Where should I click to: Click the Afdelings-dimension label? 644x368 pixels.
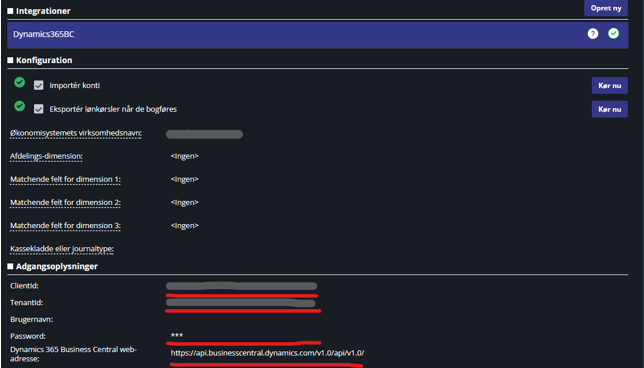coord(46,156)
